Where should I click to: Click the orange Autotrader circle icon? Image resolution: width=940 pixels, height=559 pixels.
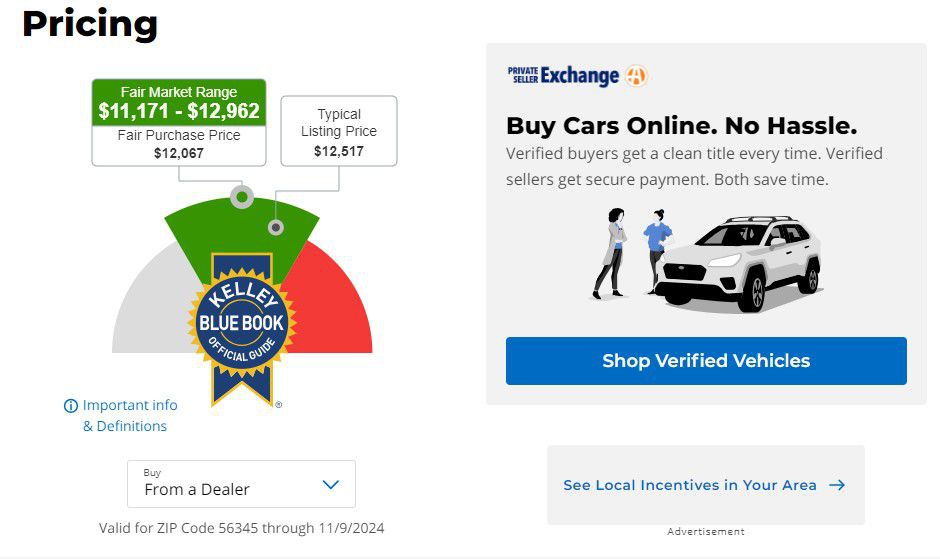(x=636, y=76)
